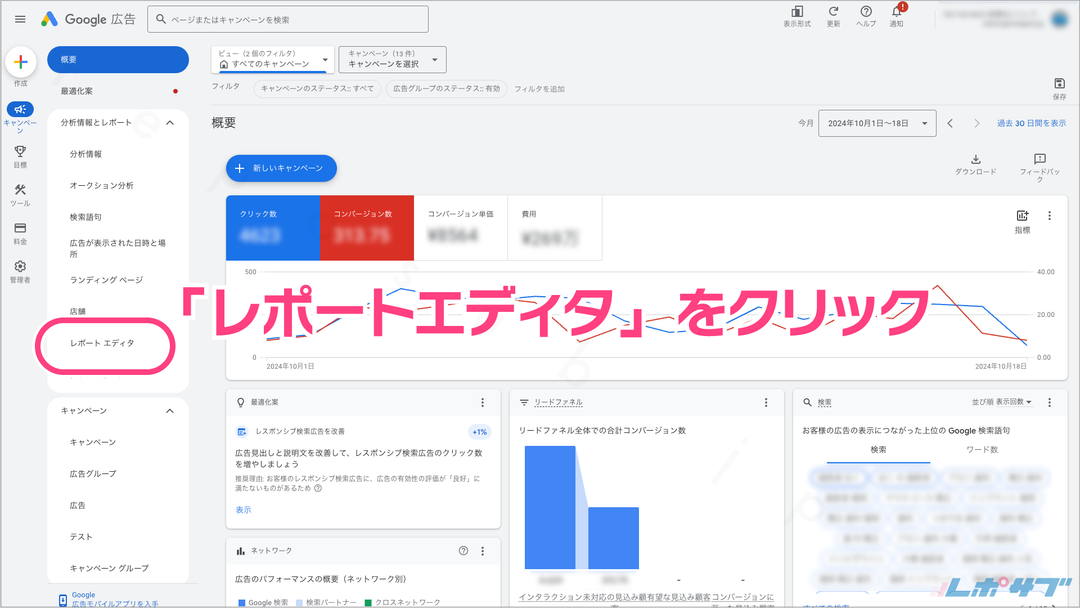Select the コンバージョン単価 metric tile
Image resolution: width=1080 pixels, height=608 pixels.
coord(461,228)
